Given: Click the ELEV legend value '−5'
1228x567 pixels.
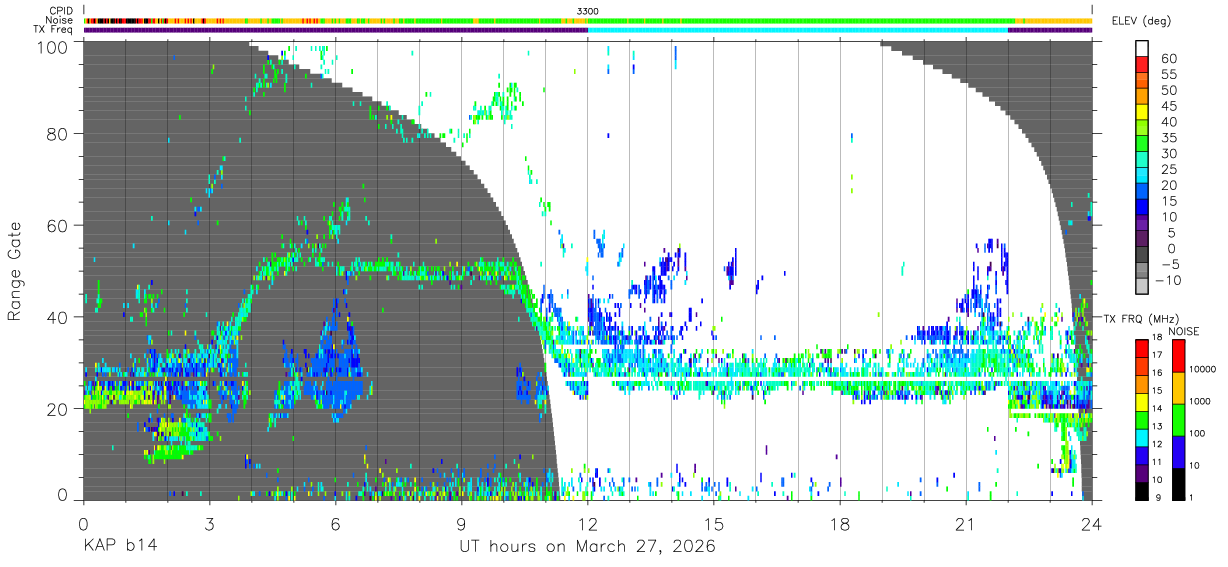Looking at the screenshot, I should 1171,265.
